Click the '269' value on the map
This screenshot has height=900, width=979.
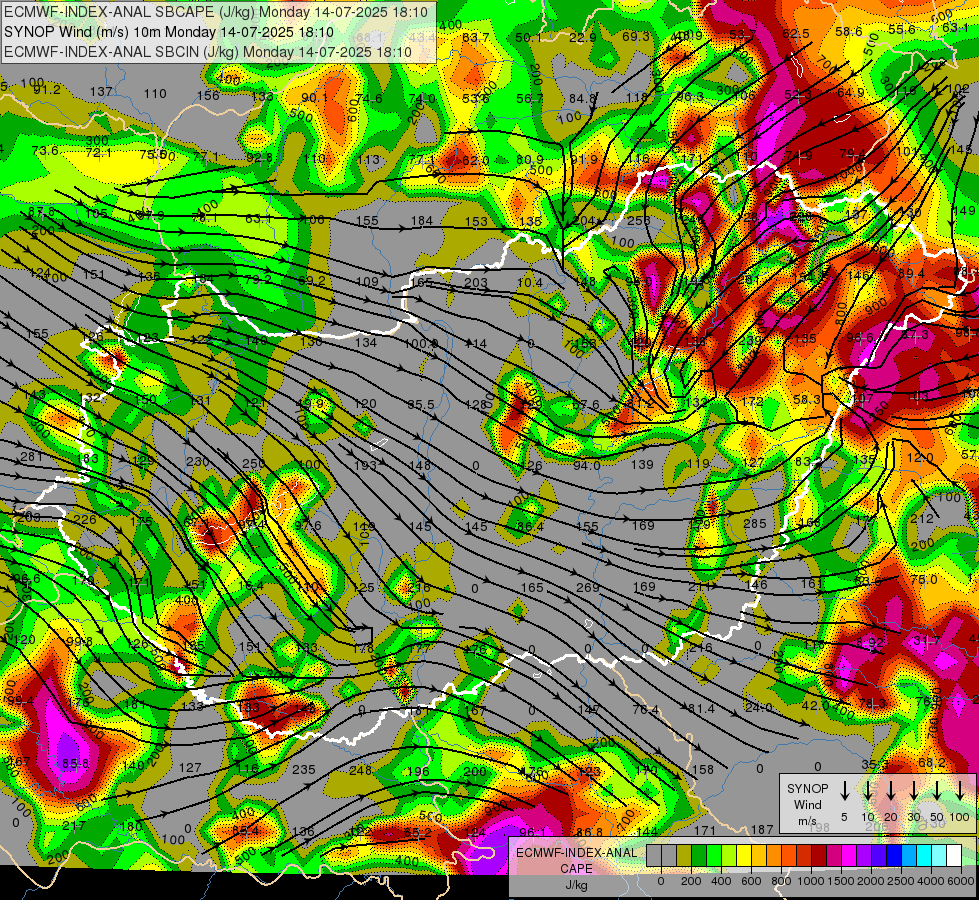pyautogui.click(x=588, y=587)
